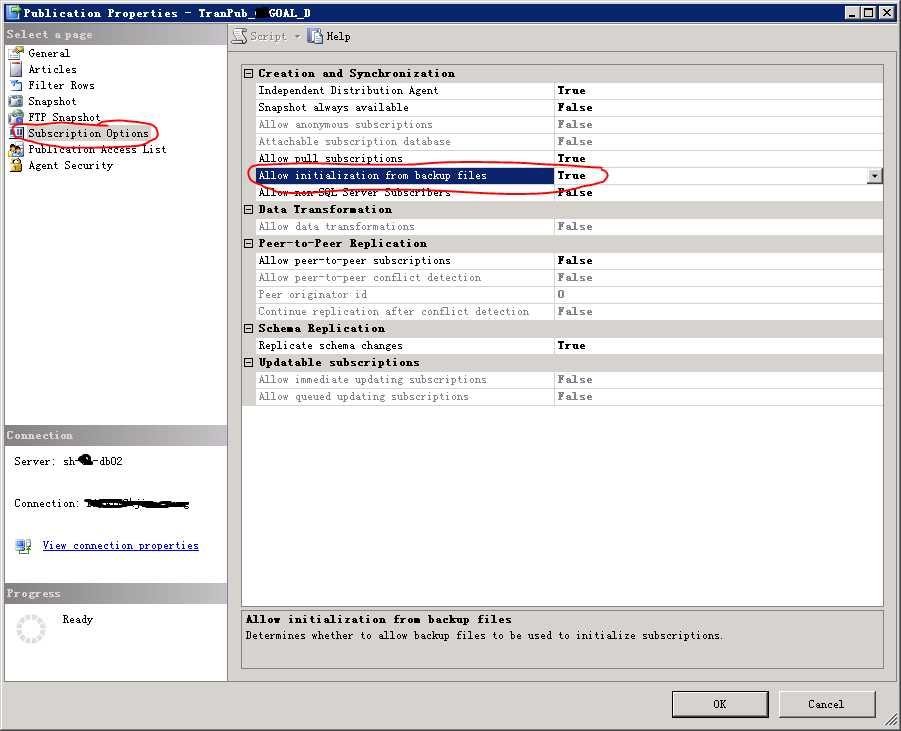The image size is (901, 731).
Task: Click the connection properties computer icon
Action: (x=24, y=546)
